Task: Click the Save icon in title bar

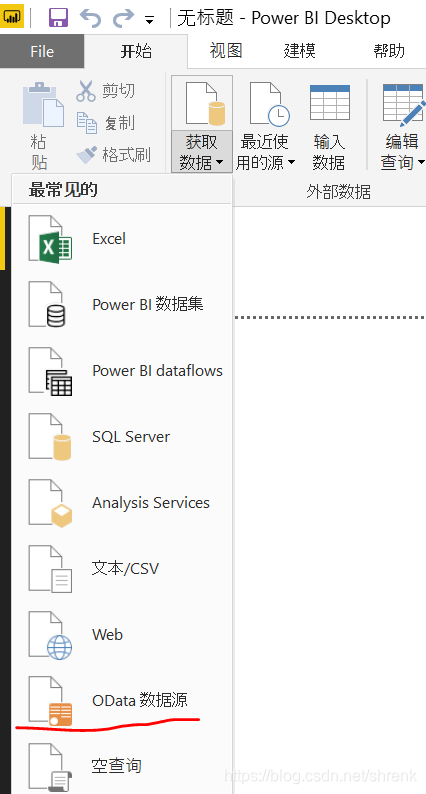Action: tap(58, 18)
